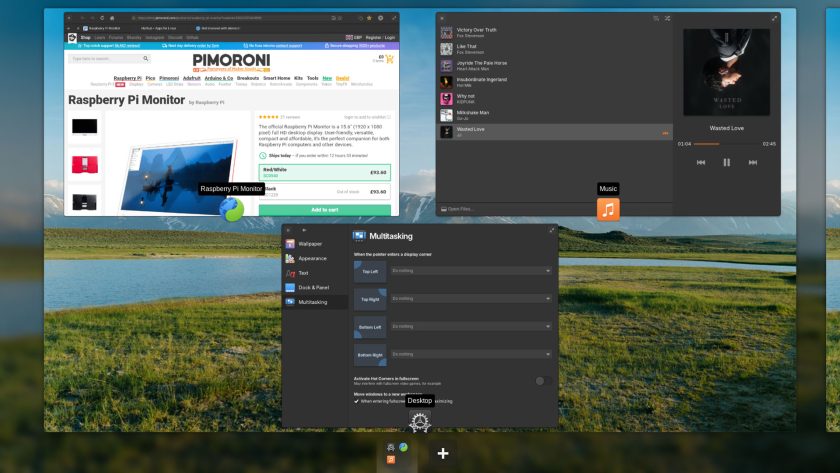Expand the Bottom Right corner action dropdown
The width and height of the screenshot is (840, 473).
coord(470,355)
